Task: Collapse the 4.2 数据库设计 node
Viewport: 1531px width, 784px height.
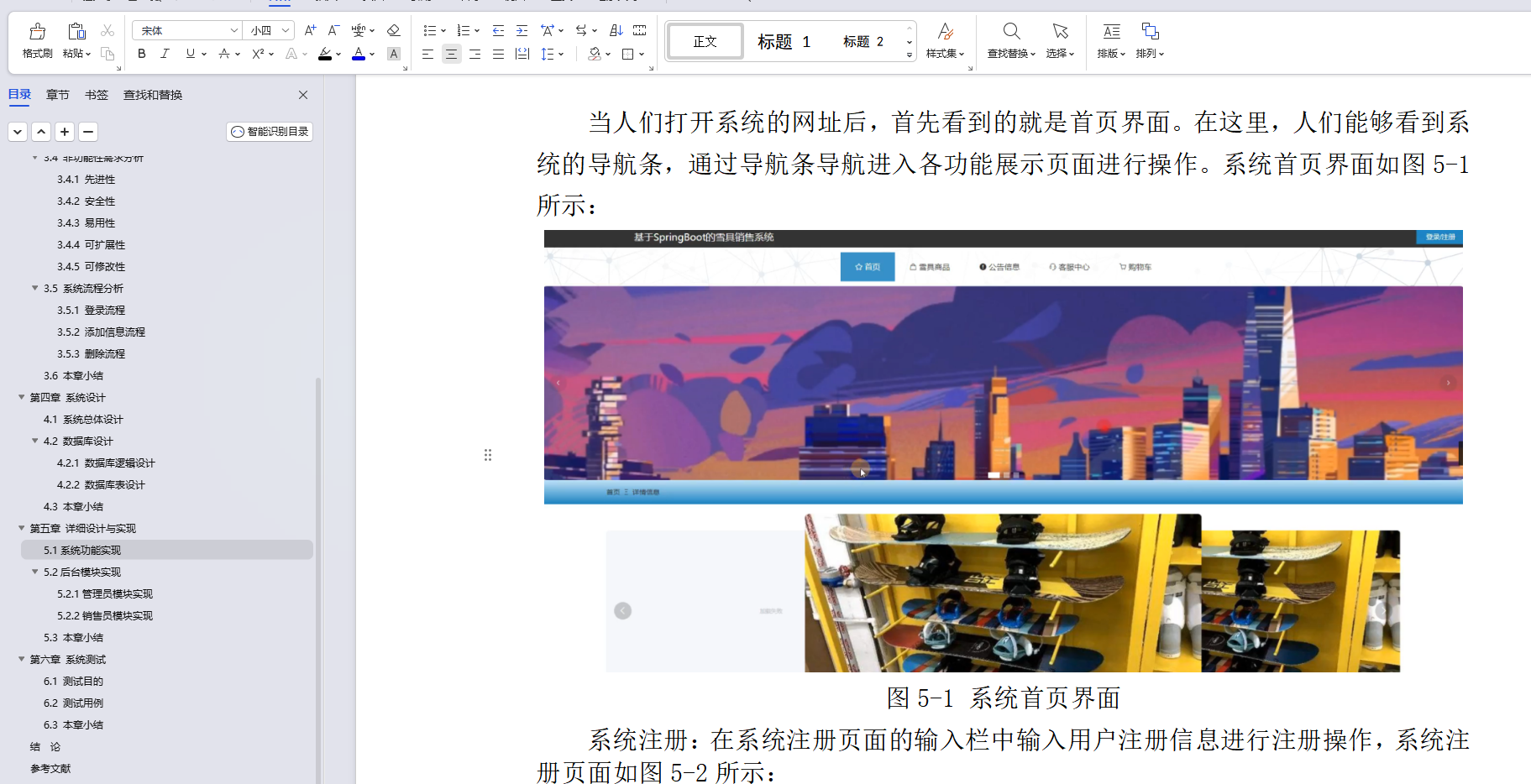Action: (x=35, y=441)
